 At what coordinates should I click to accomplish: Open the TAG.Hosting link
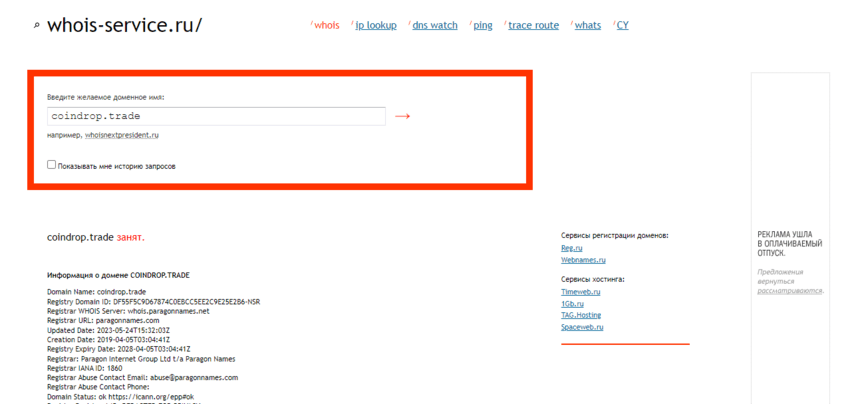(581, 315)
